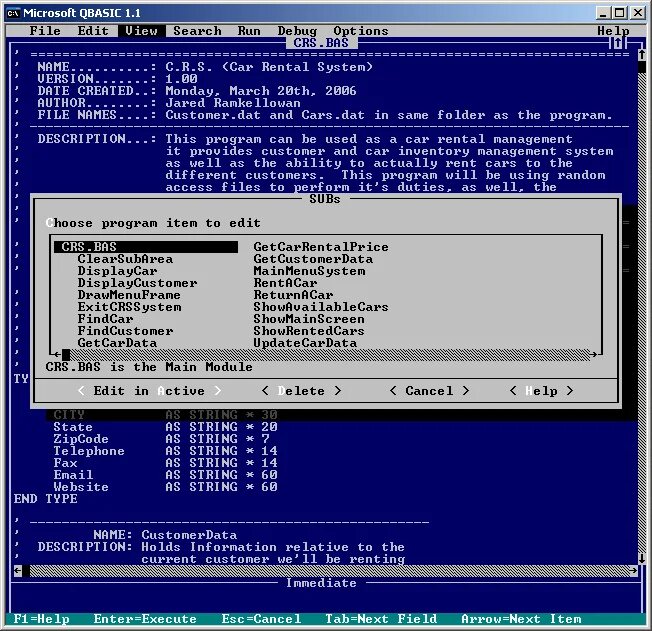
Task: Select FindCustomer in the SUBs list
Action: coord(125,331)
